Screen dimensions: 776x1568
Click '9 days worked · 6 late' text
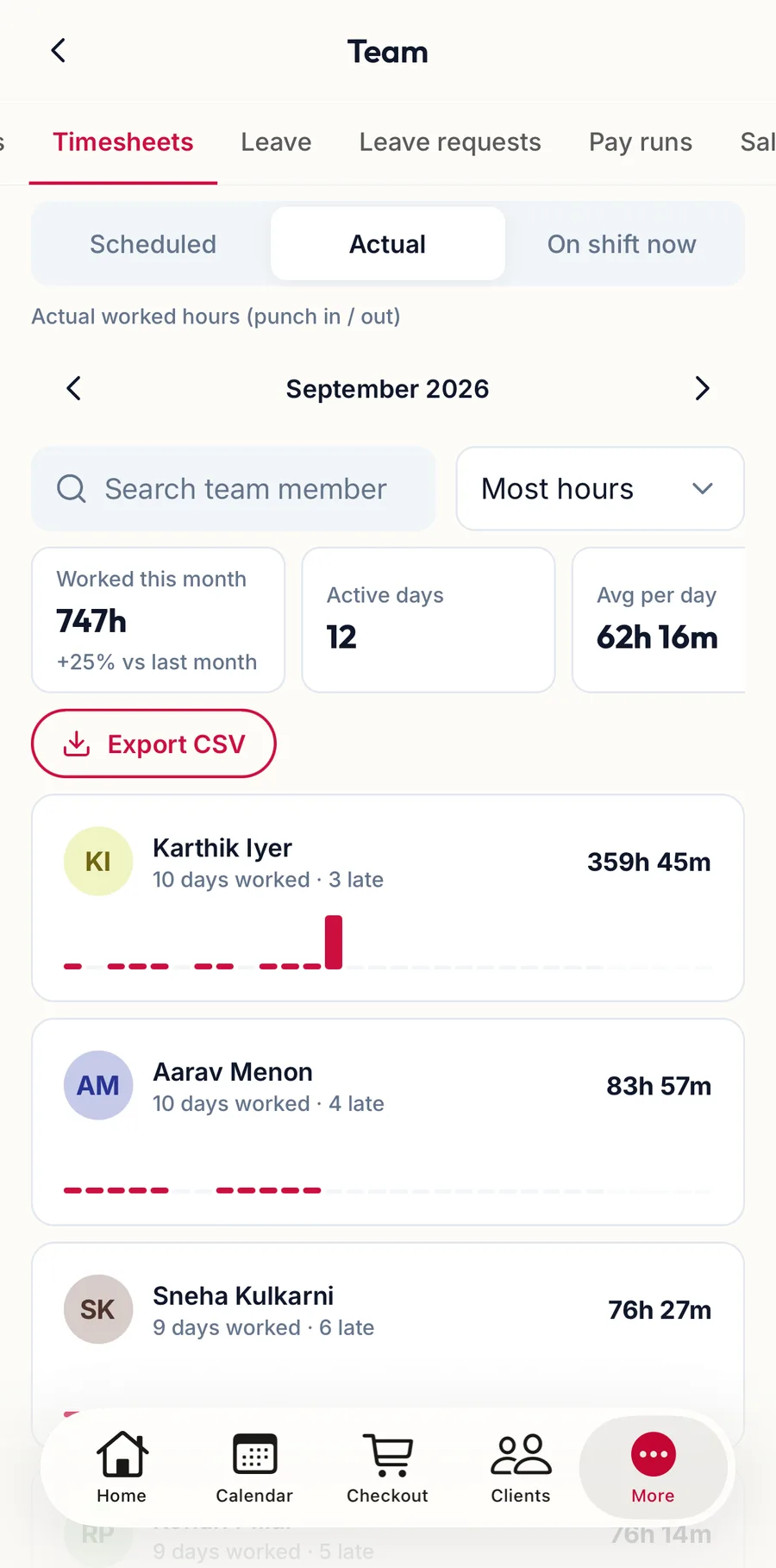pyautogui.click(x=263, y=1328)
